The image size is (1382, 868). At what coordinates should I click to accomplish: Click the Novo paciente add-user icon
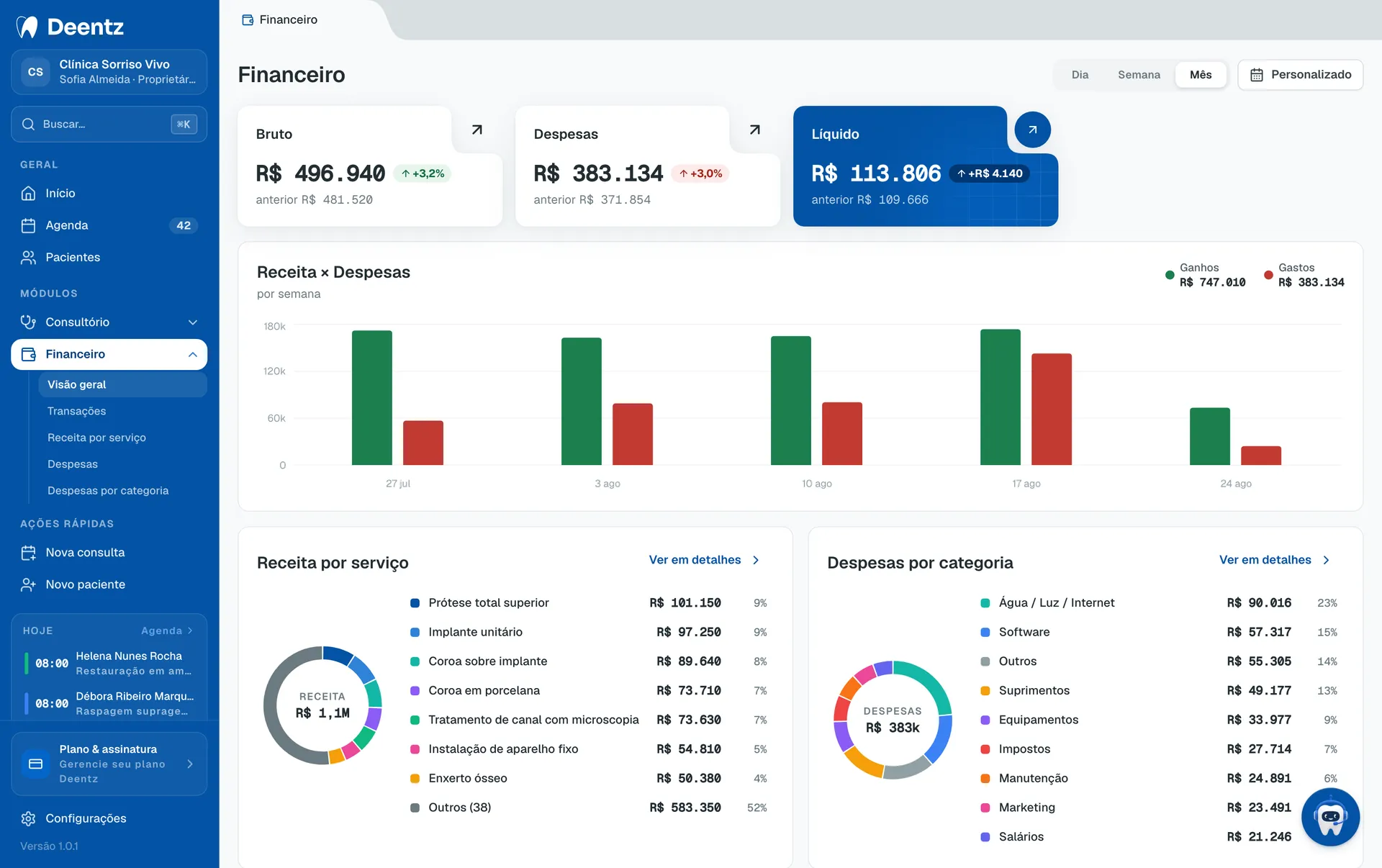[28, 584]
